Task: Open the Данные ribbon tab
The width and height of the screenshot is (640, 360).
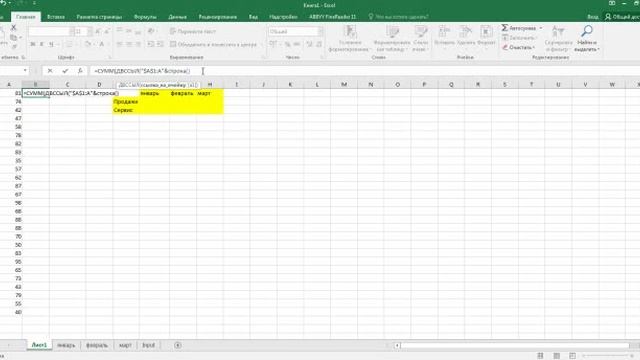Action: point(177,17)
